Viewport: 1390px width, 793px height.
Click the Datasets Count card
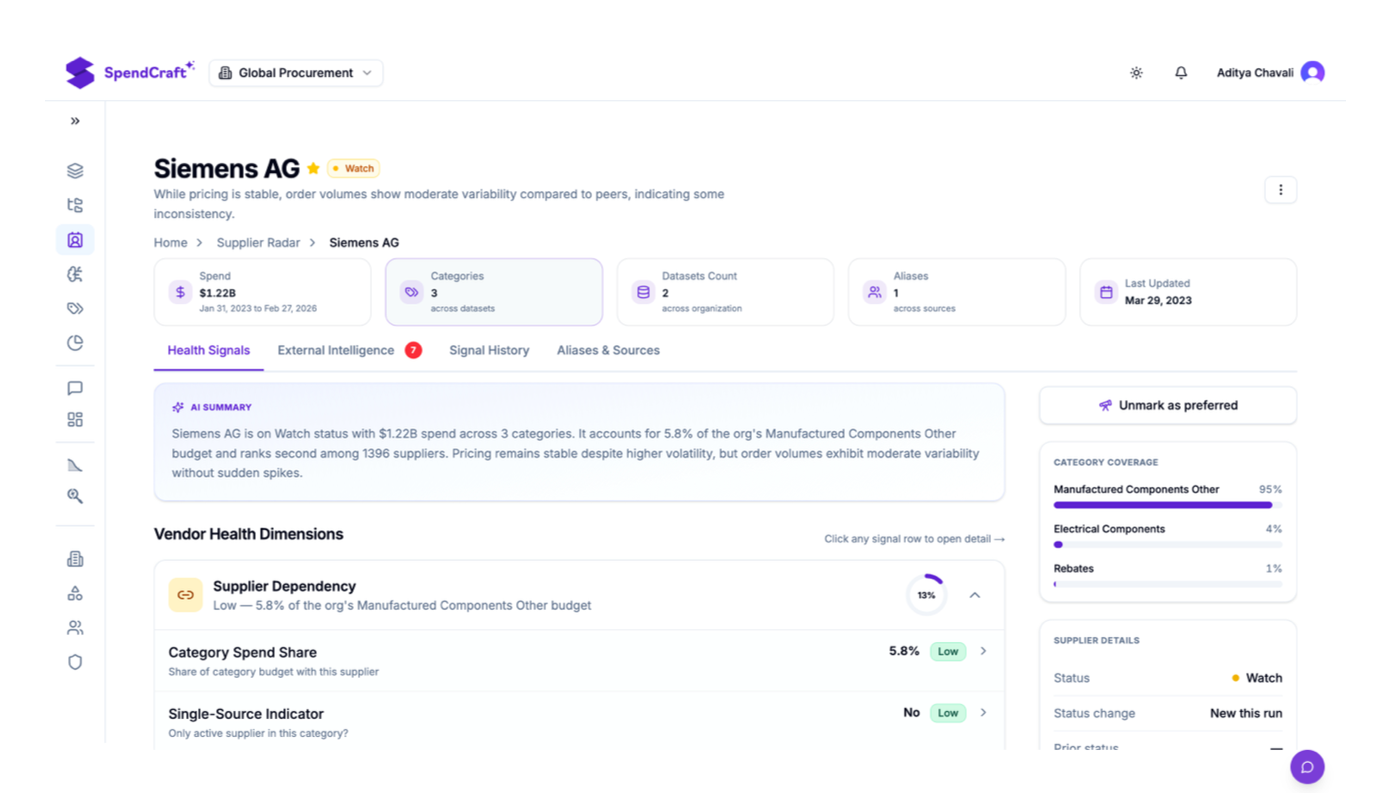tap(725, 292)
